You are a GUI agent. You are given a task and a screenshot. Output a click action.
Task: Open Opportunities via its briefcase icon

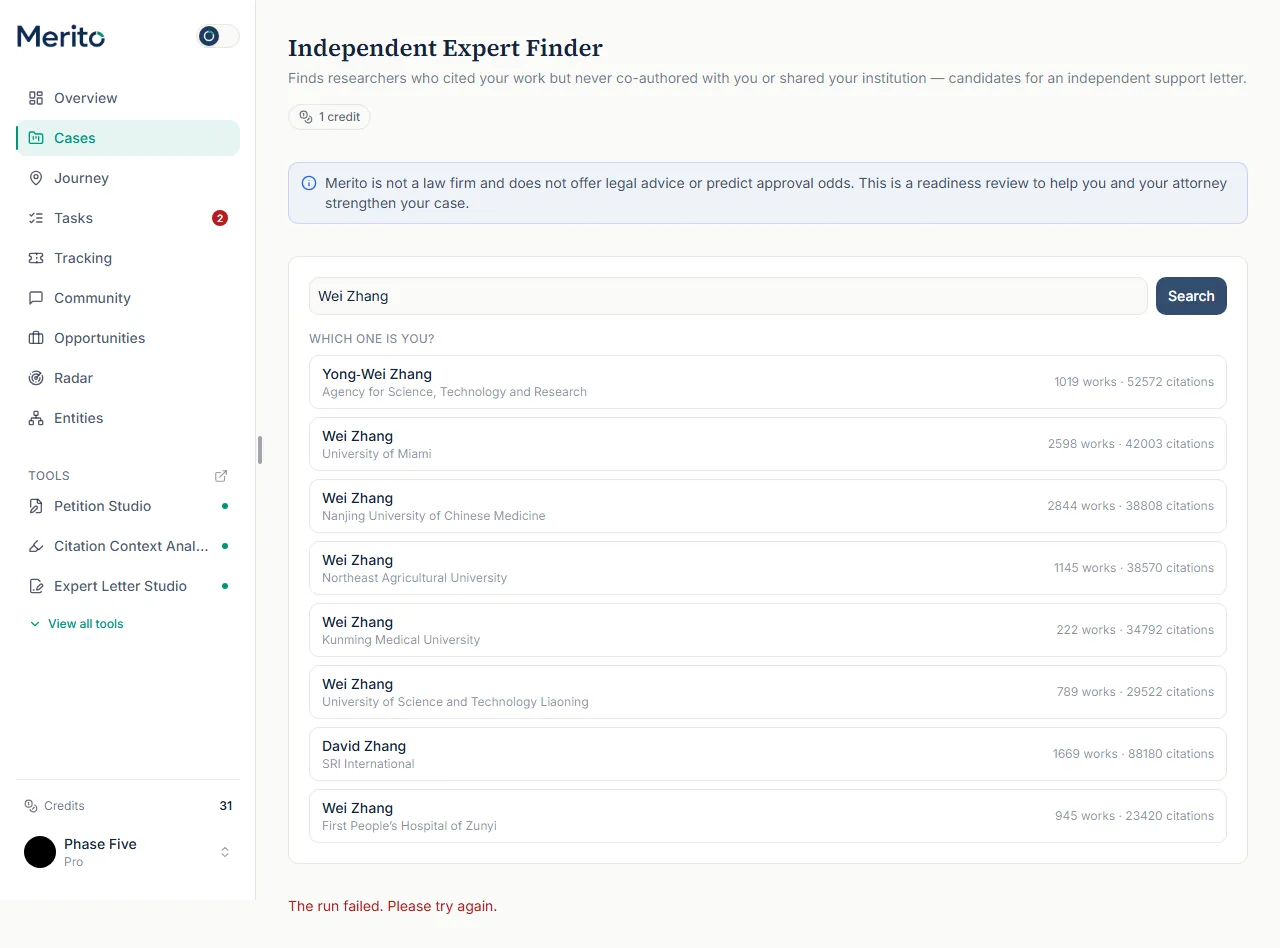(36, 338)
